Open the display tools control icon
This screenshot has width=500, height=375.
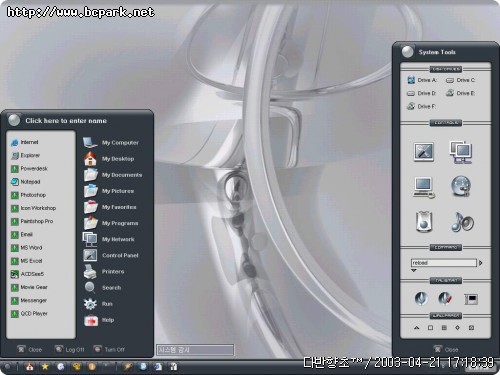click(423, 152)
